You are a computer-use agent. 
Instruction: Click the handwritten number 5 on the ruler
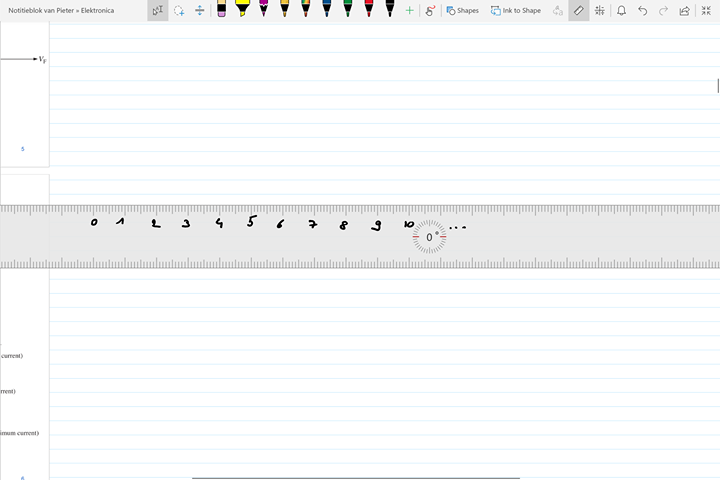(x=251, y=221)
